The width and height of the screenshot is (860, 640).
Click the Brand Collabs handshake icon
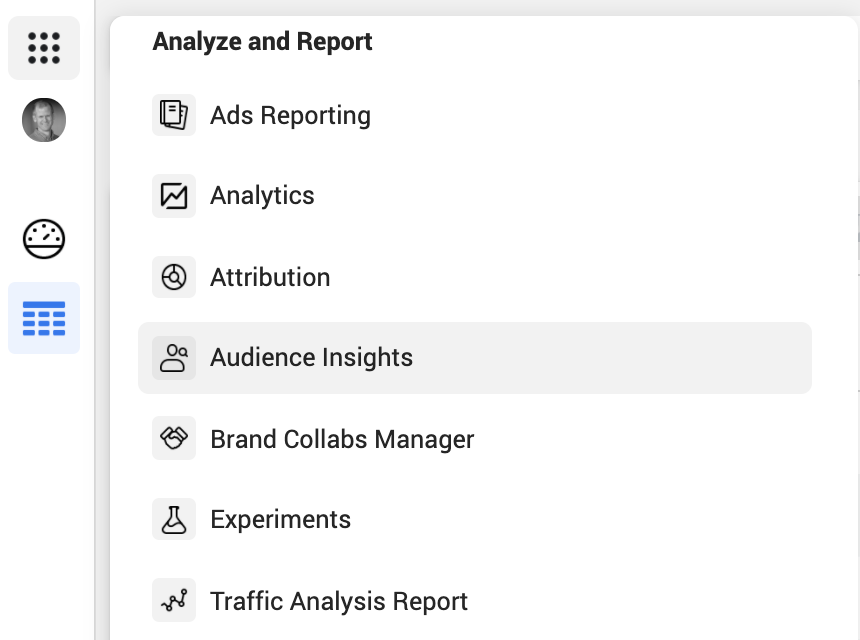(174, 439)
